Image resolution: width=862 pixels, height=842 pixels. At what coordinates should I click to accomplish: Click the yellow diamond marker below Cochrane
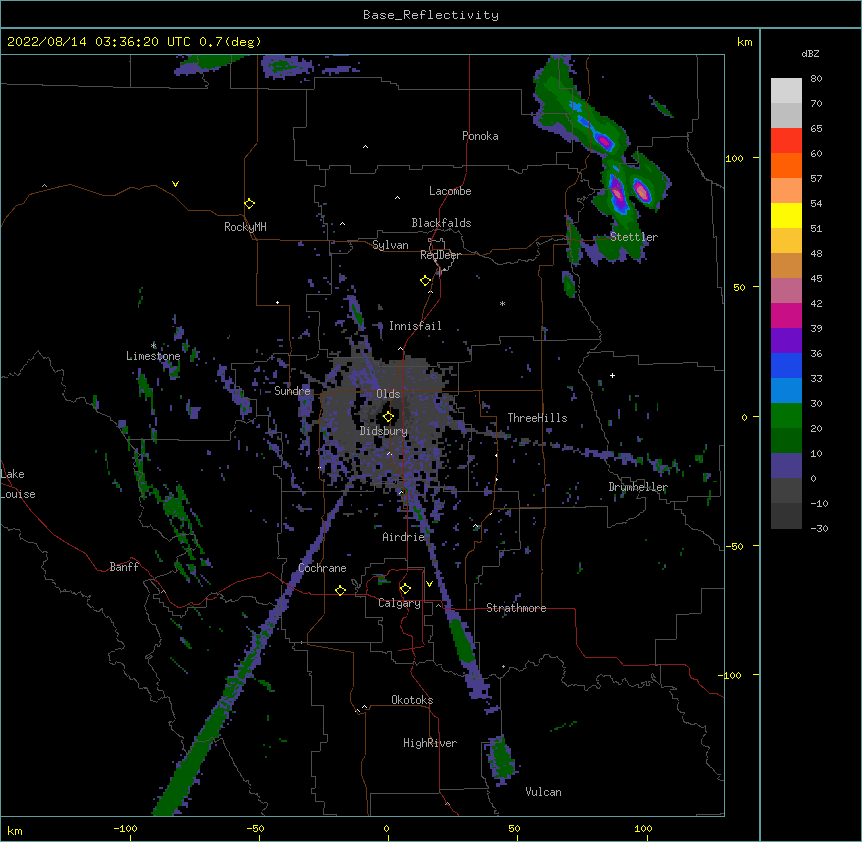340,590
